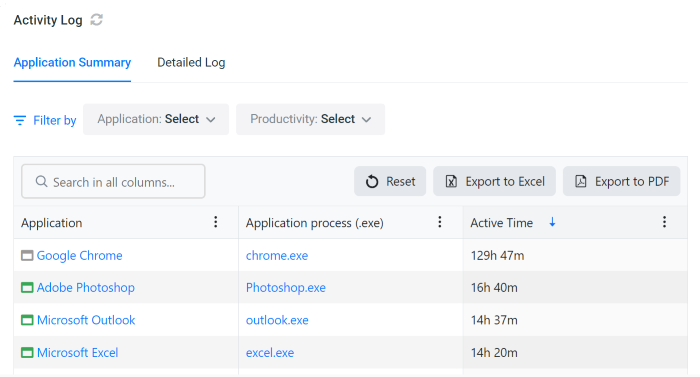This screenshot has height=377, width=700.
Task: Select the 16h 40m active time cell
Action: click(x=575, y=288)
